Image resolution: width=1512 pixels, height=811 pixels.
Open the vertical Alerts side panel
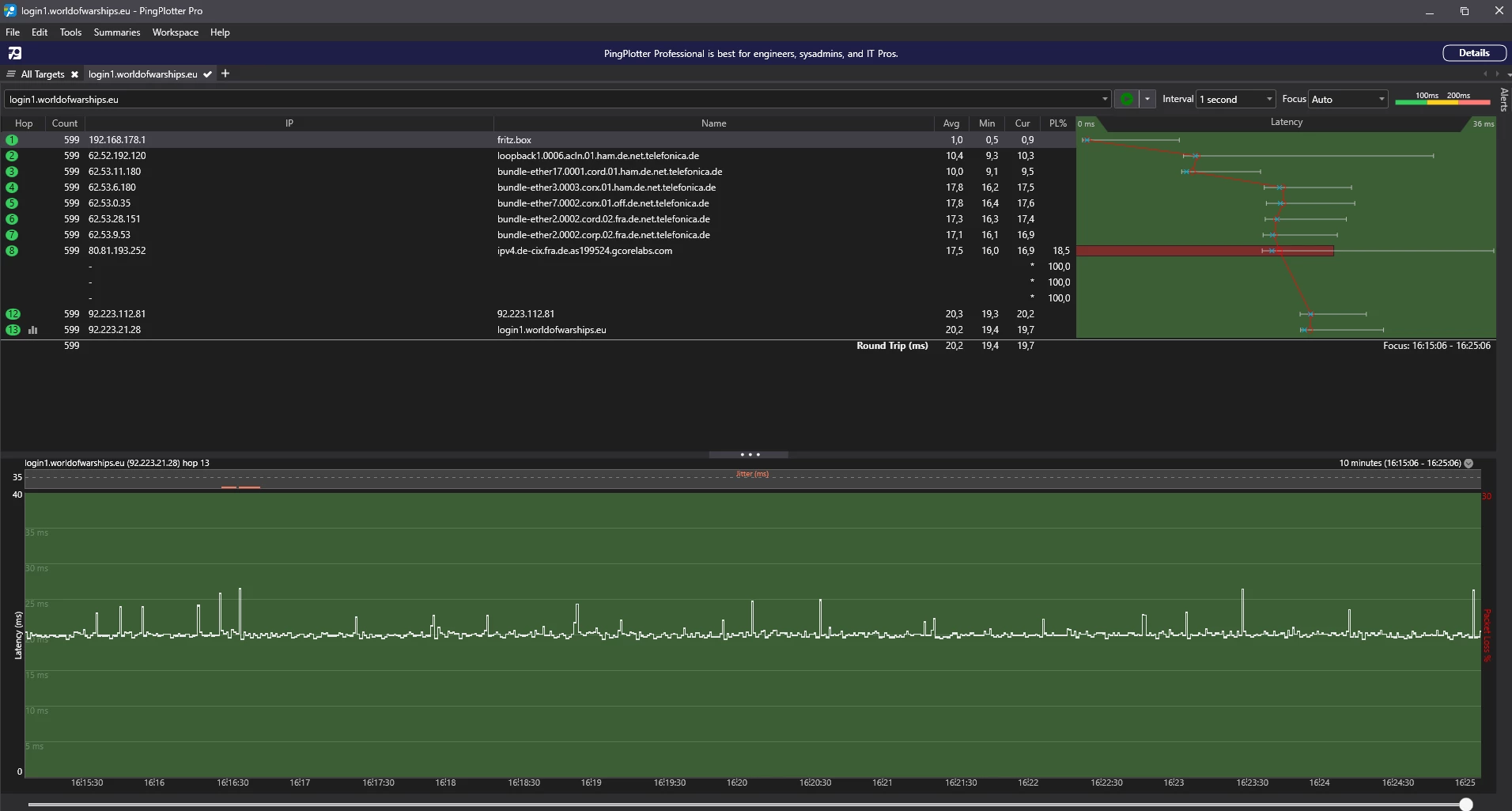pyautogui.click(x=1503, y=100)
